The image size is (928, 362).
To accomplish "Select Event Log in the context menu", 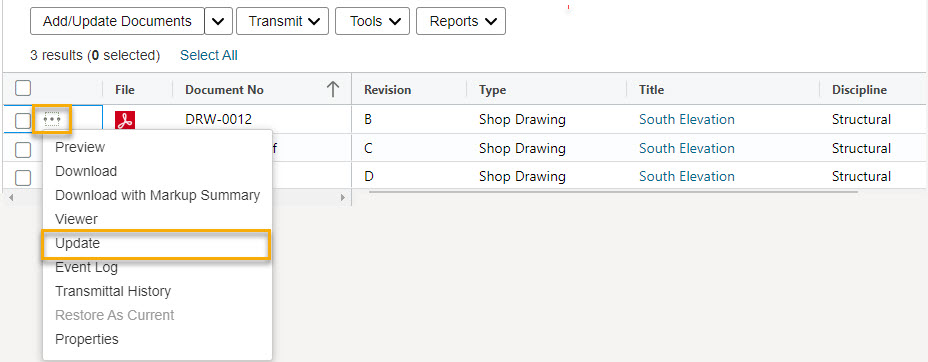I will pos(86,267).
